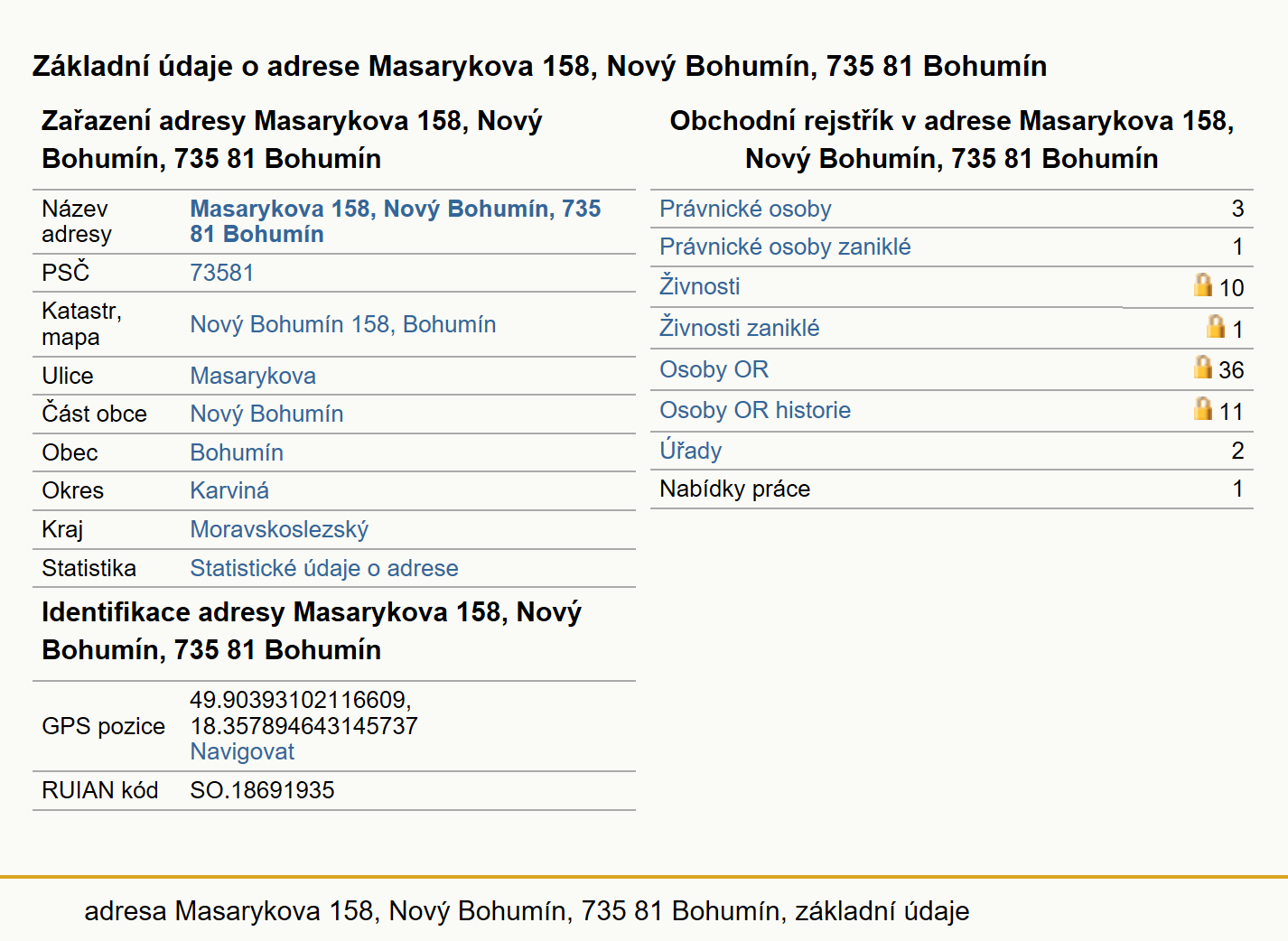Click the lock icon in Živnosti zaniklé row

(x=1216, y=326)
